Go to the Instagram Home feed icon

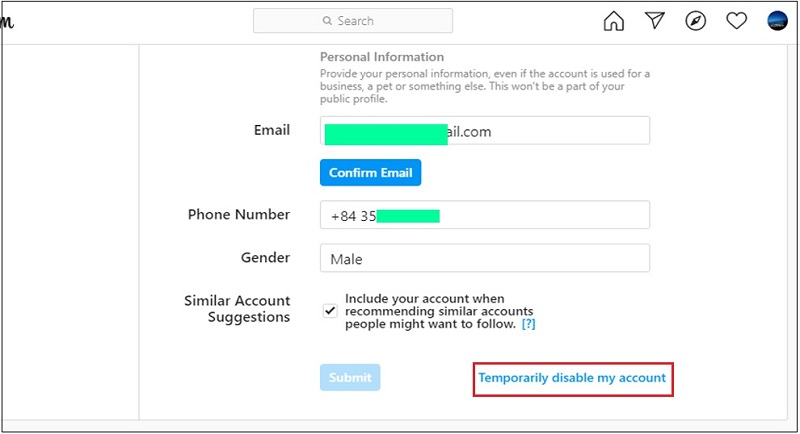point(614,21)
